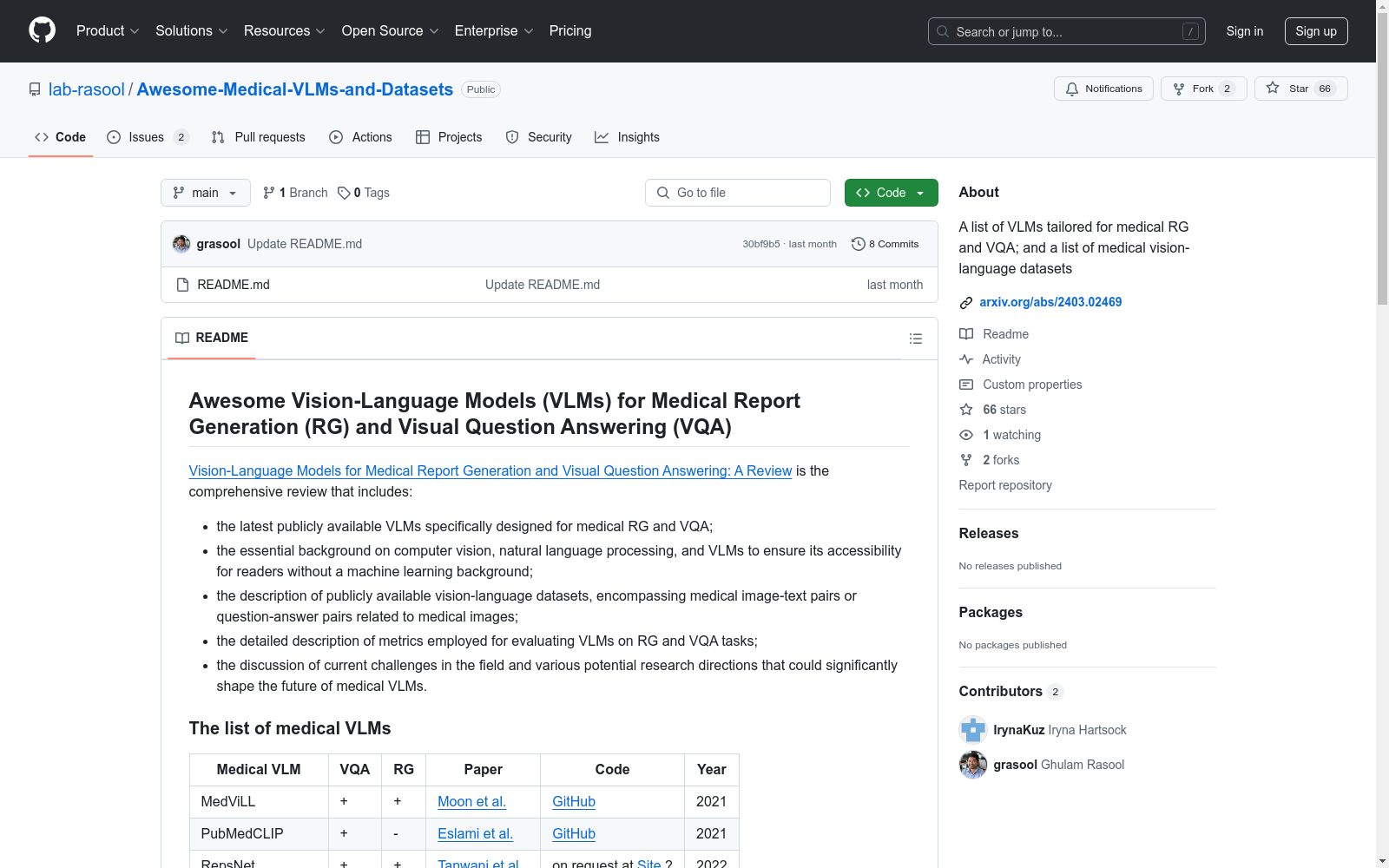Image resolution: width=1389 pixels, height=868 pixels.
Task: Open grasool contributor avatar in the sidebar
Action: [973, 765]
